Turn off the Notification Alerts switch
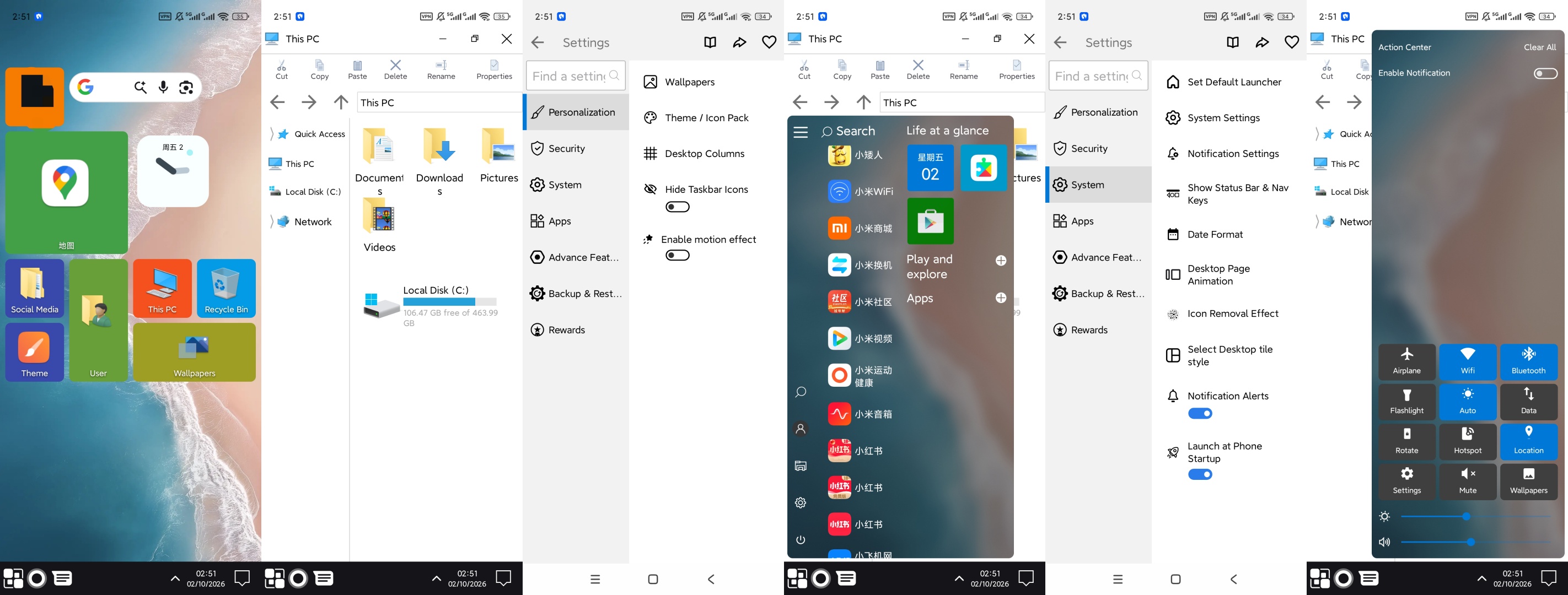This screenshot has width=1568, height=595. click(x=1200, y=414)
